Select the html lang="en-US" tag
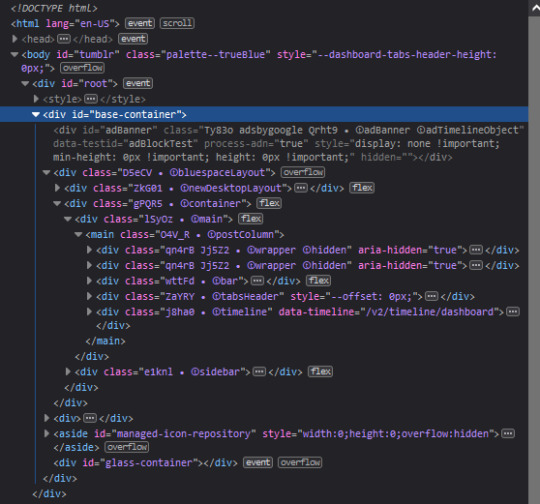This screenshot has width=540, height=504. click(65, 23)
